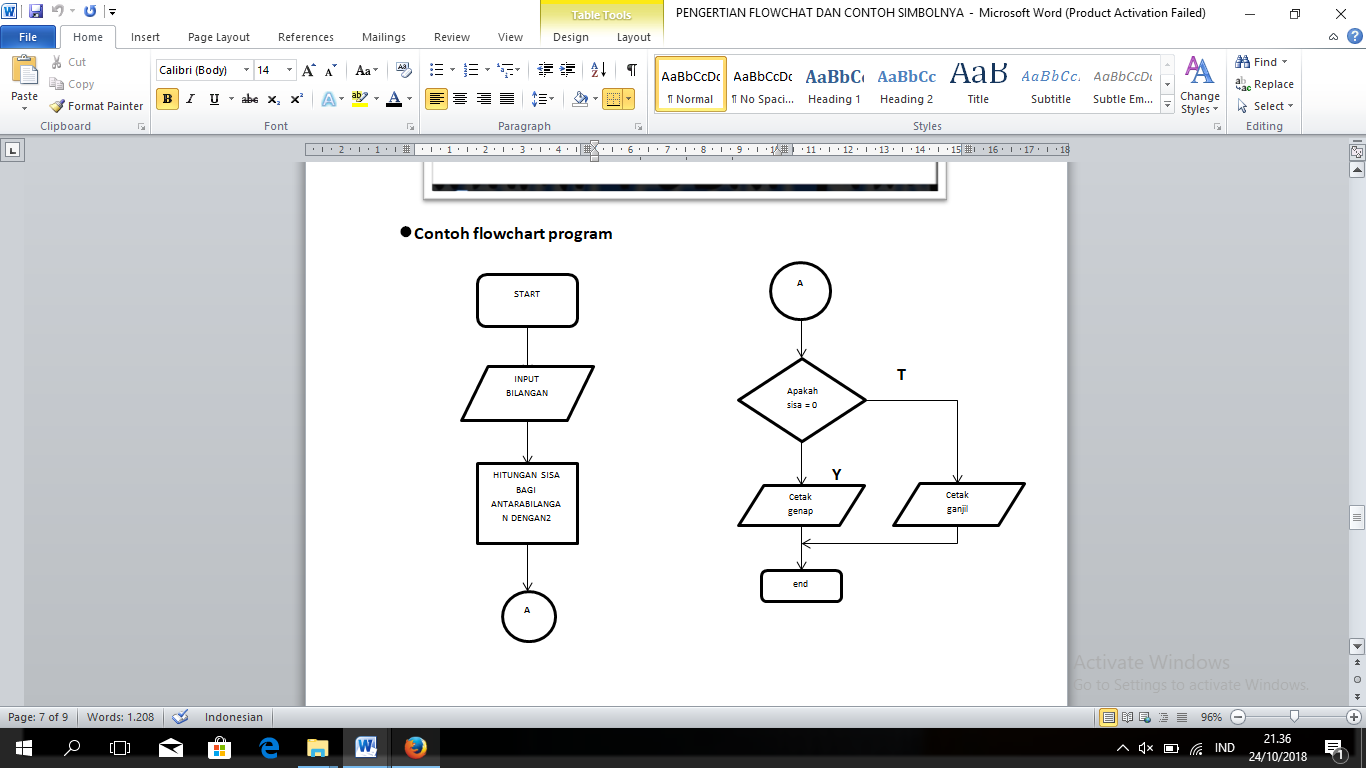Click the Firefox icon on the taskbar
The image size is (1366, 768).
(415, 747)
